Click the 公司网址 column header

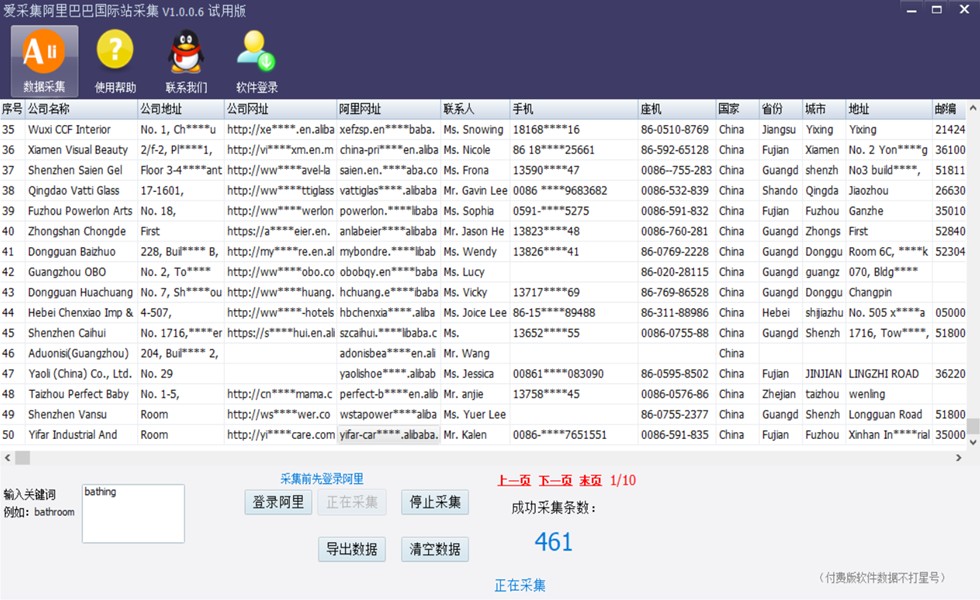pyautogui.click(x=281, y=109)
